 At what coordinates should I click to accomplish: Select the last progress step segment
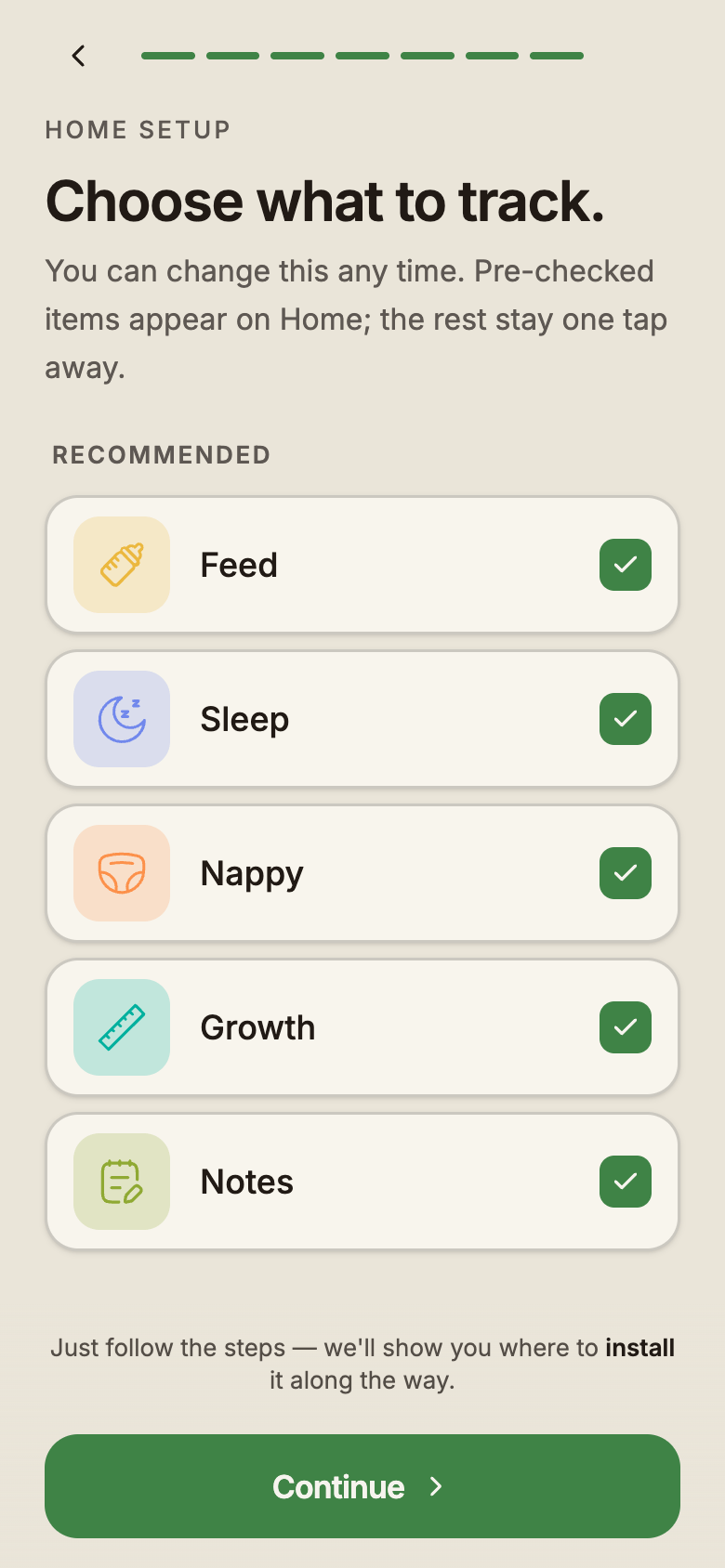tap(557, 56)
